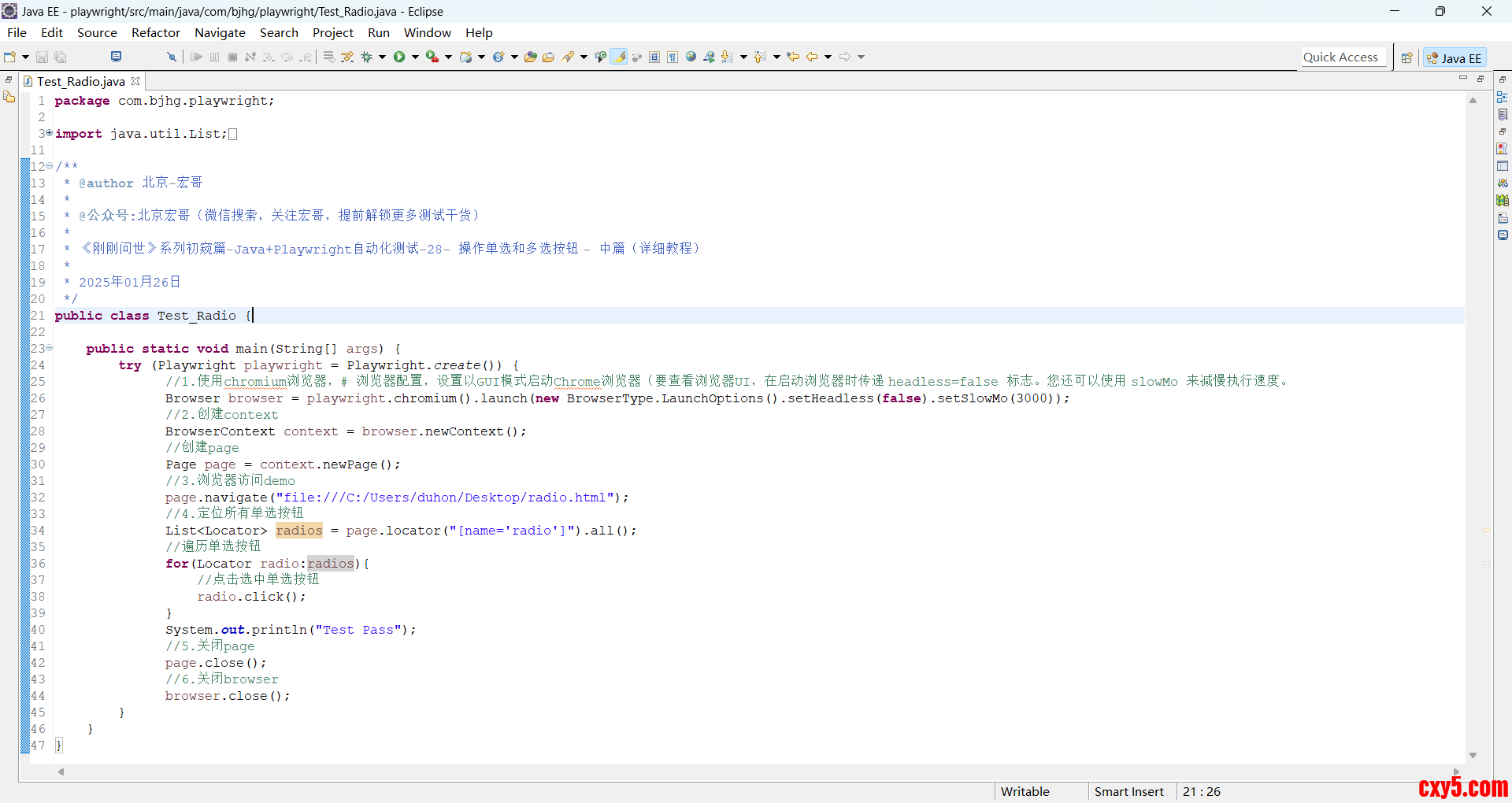
Task: Close the Test_Radio.java tab
Action: pyautogui.click(x=135, y=81)
